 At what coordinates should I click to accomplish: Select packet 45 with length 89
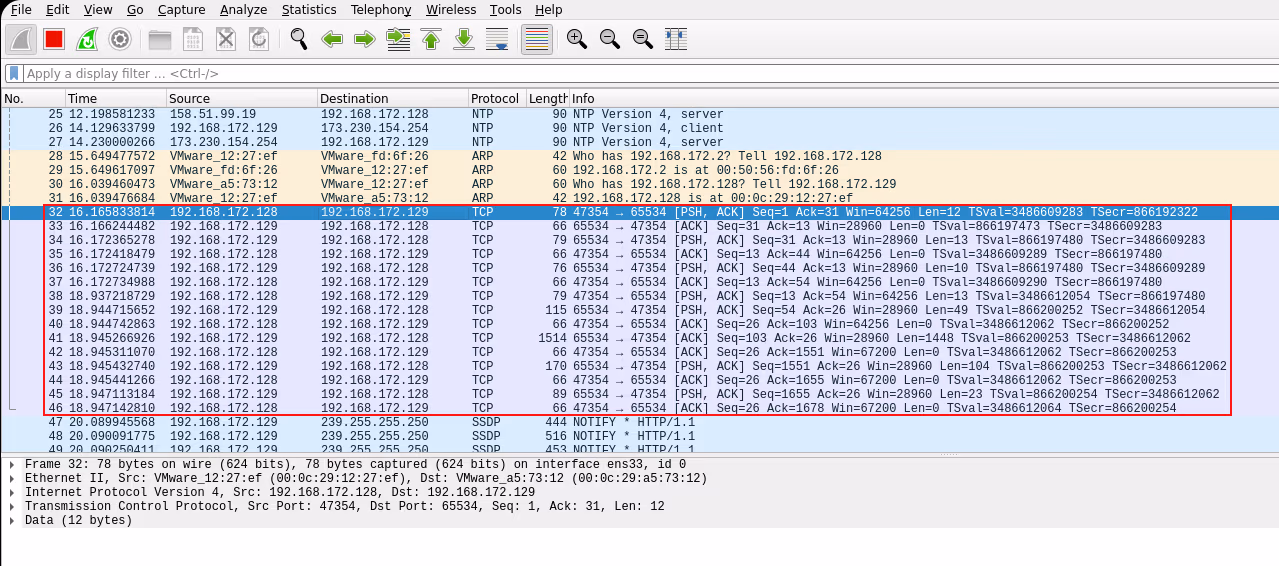pos(640,394)
